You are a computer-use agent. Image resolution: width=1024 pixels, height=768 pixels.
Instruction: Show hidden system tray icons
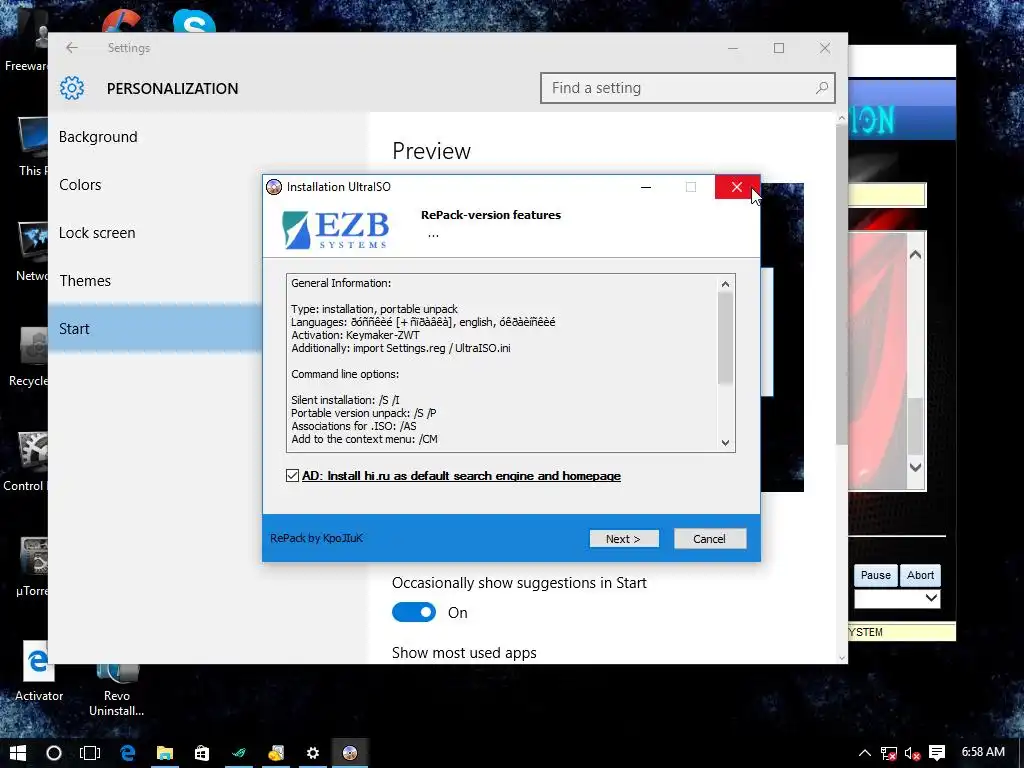(x=865, y=754)
